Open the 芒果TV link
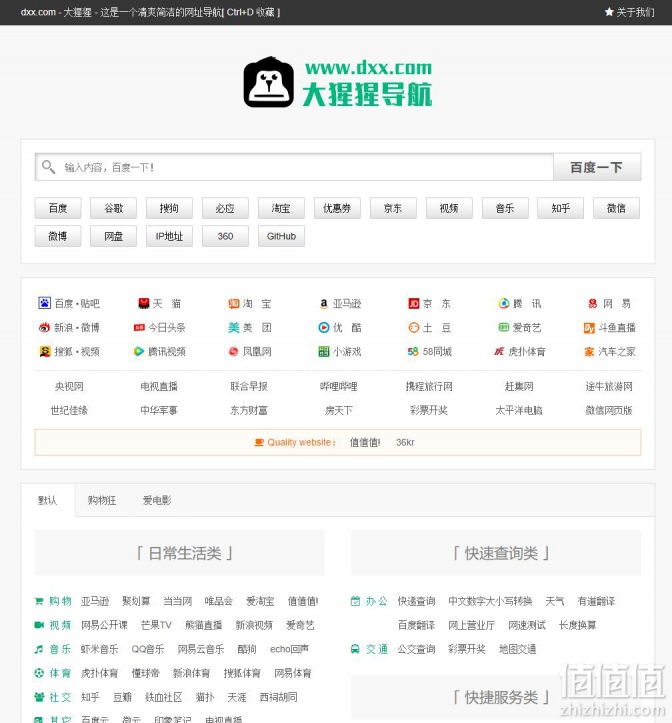This screenshot has width=672, height=723. point(156,625)
